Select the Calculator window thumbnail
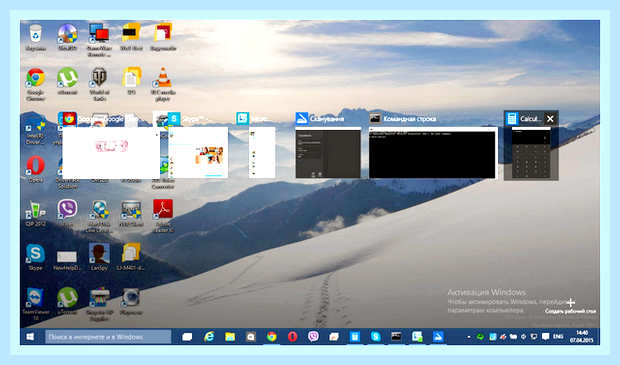The image size is (620, 365). [531, 153]
